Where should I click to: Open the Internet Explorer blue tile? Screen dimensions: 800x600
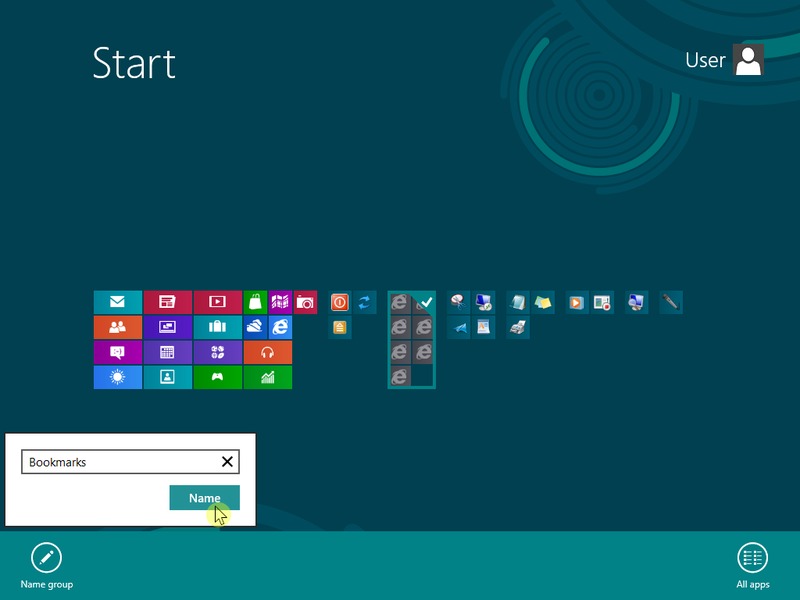tap(280, 327)
